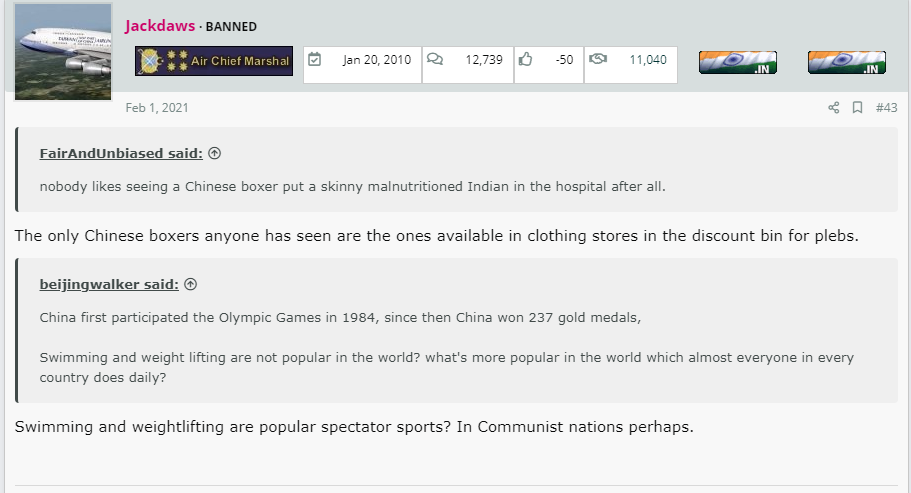This screenshot has height=493, width=911.
Task: Click the Air Chief Marshal rank badge
Action: pyautogui.click(x=214, y=61)
